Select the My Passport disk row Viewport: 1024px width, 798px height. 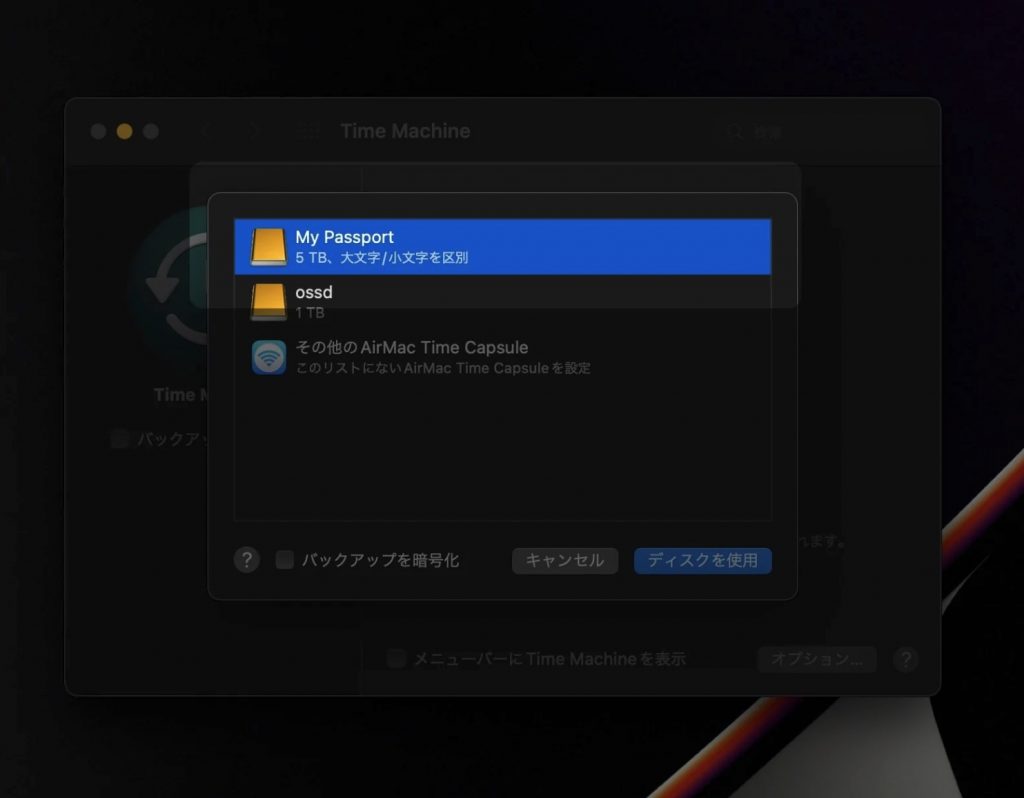coord(503,247)
